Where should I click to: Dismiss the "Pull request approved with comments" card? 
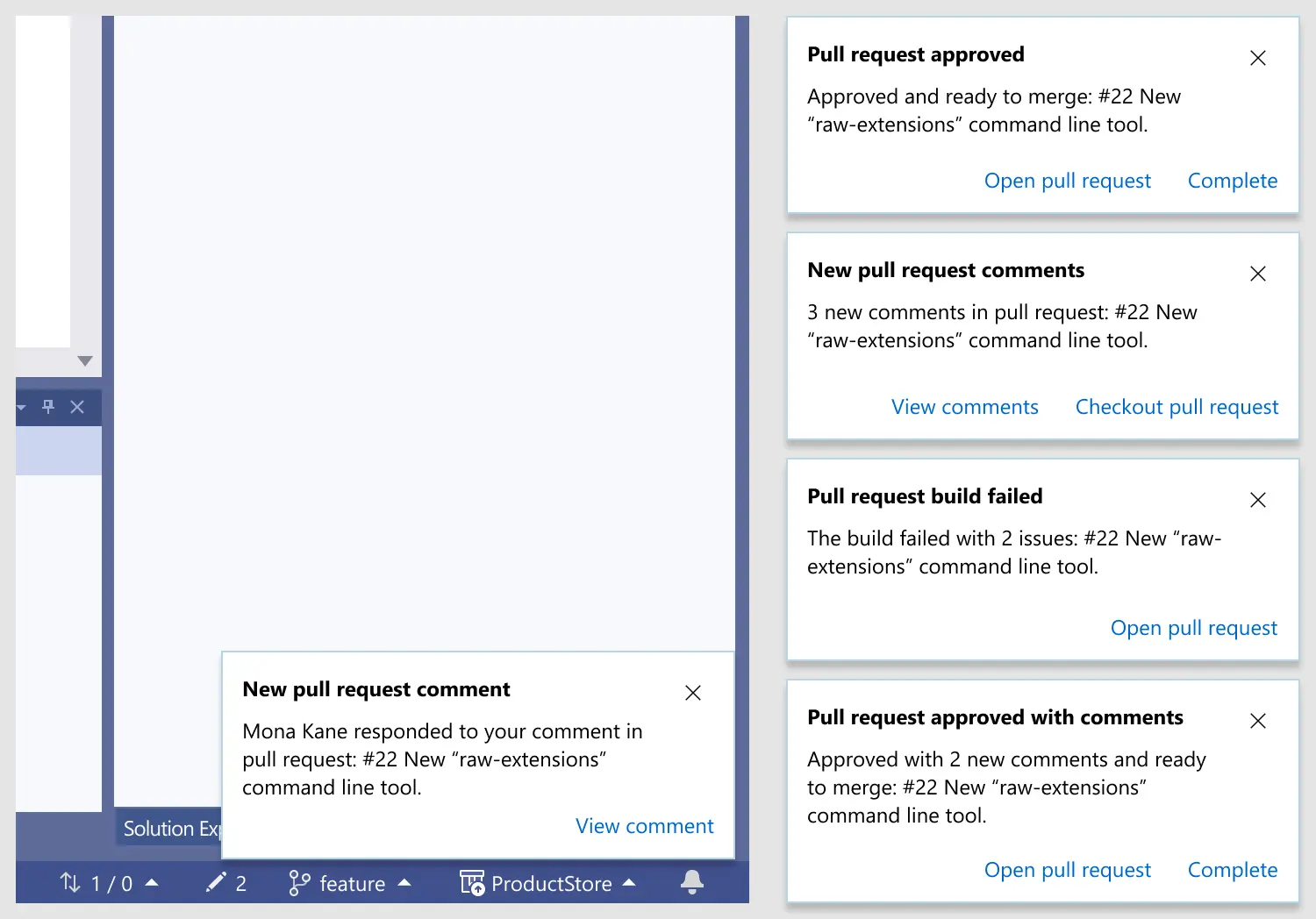tap(1257, 721)
